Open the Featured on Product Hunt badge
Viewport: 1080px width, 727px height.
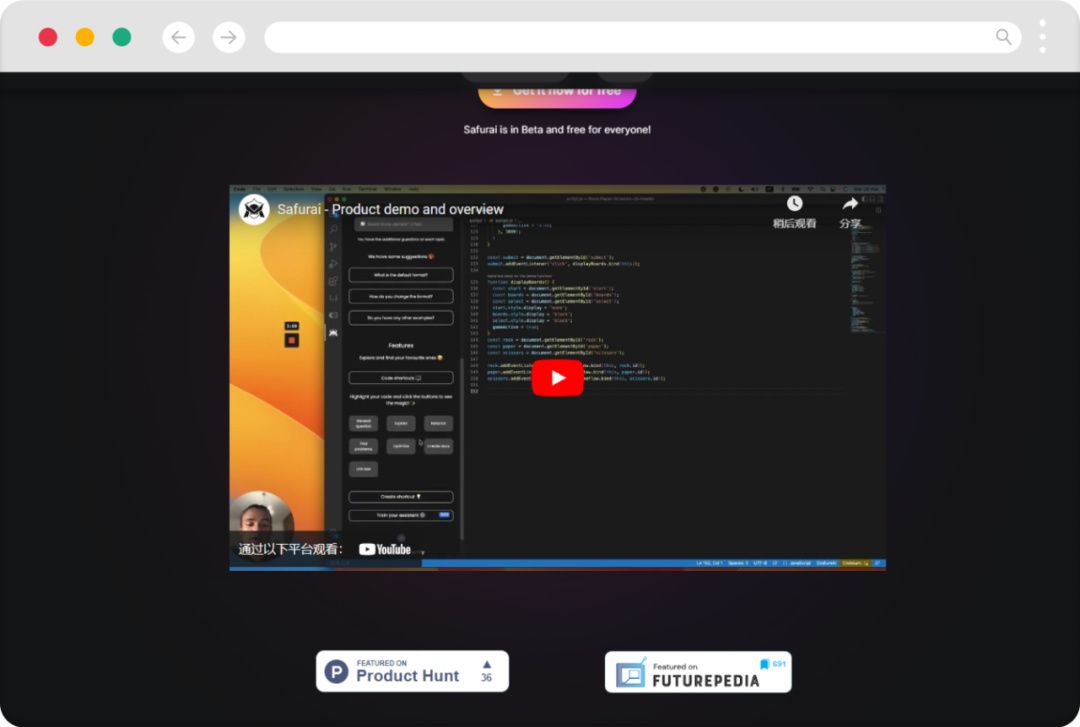pos(413,671)
